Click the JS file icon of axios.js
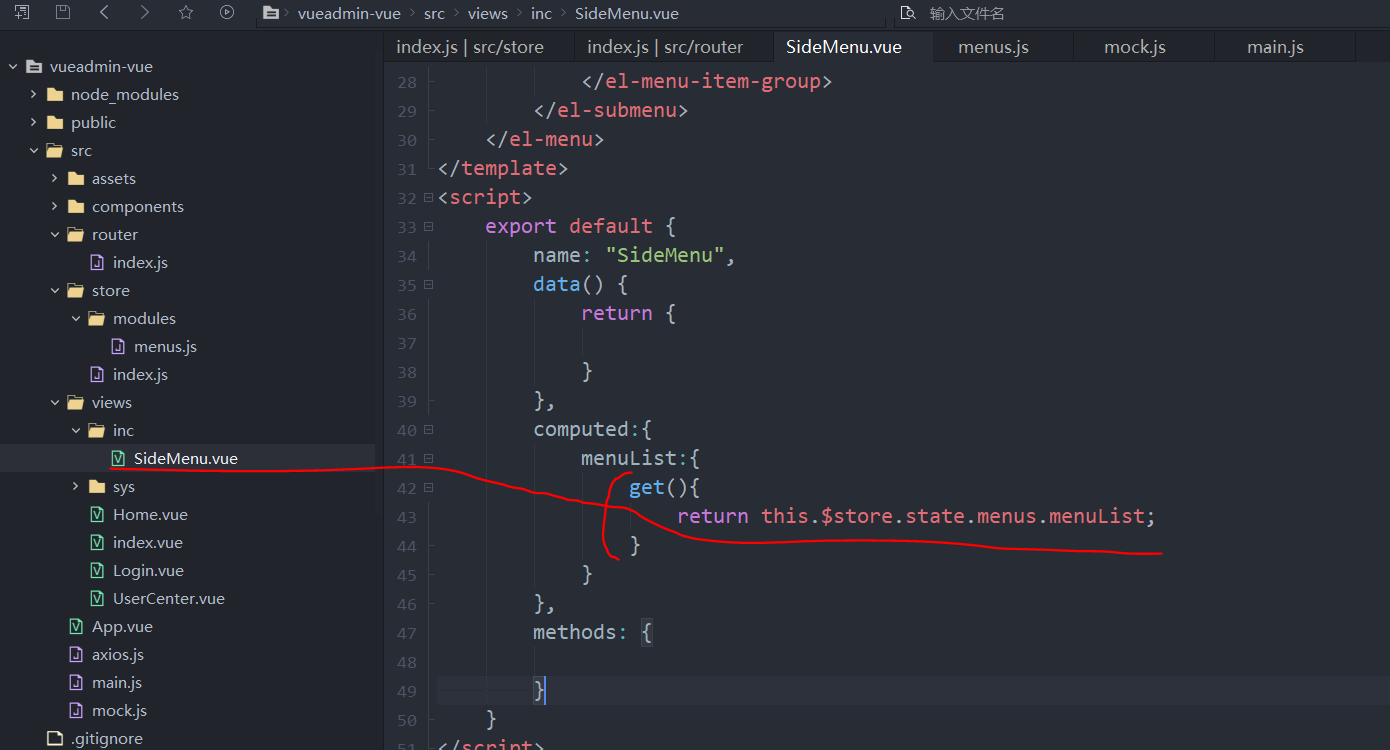 (76, 655)
